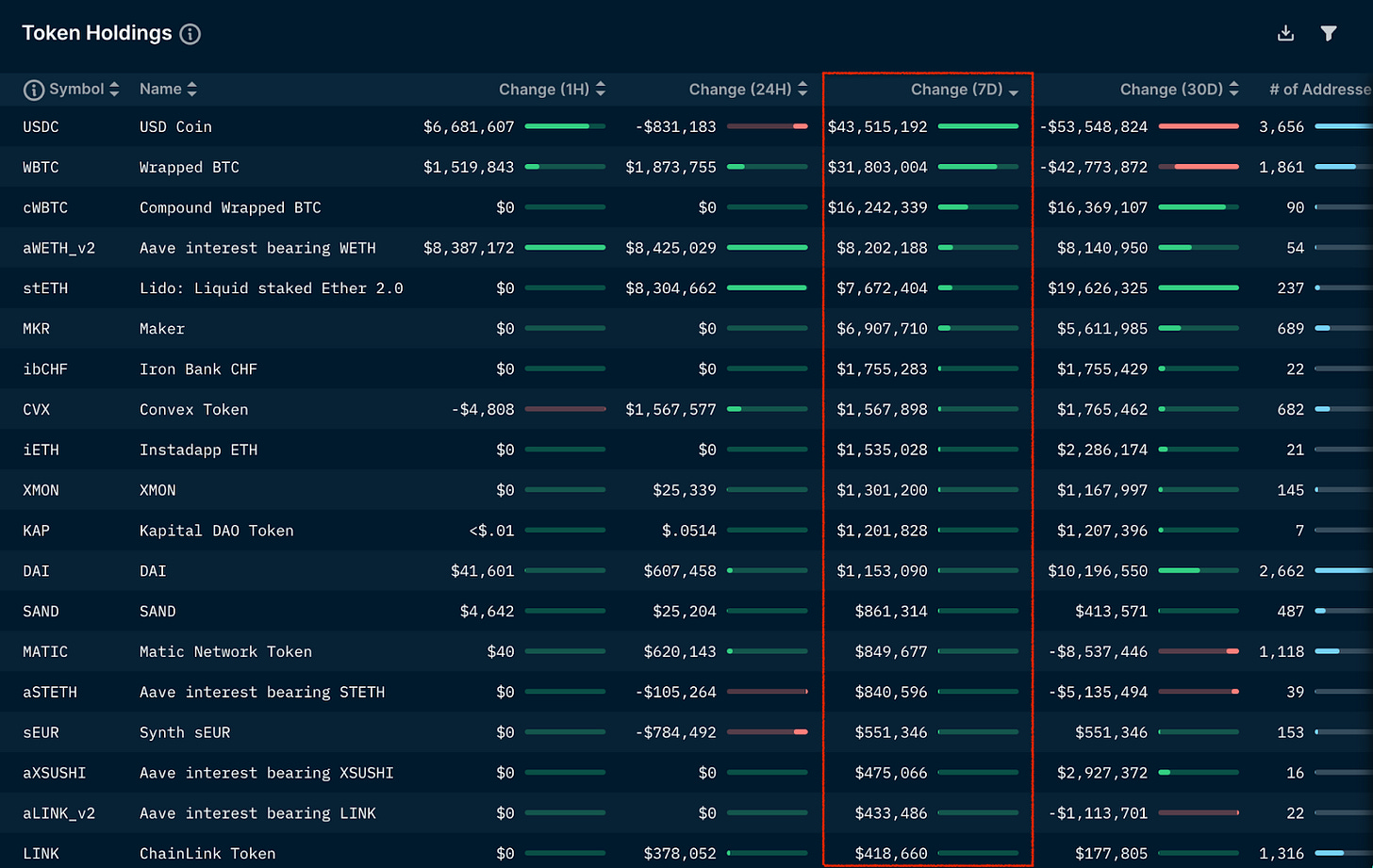Click the USDC symbol cell
The image size is (1373, 868).
[x=41, y=126]
